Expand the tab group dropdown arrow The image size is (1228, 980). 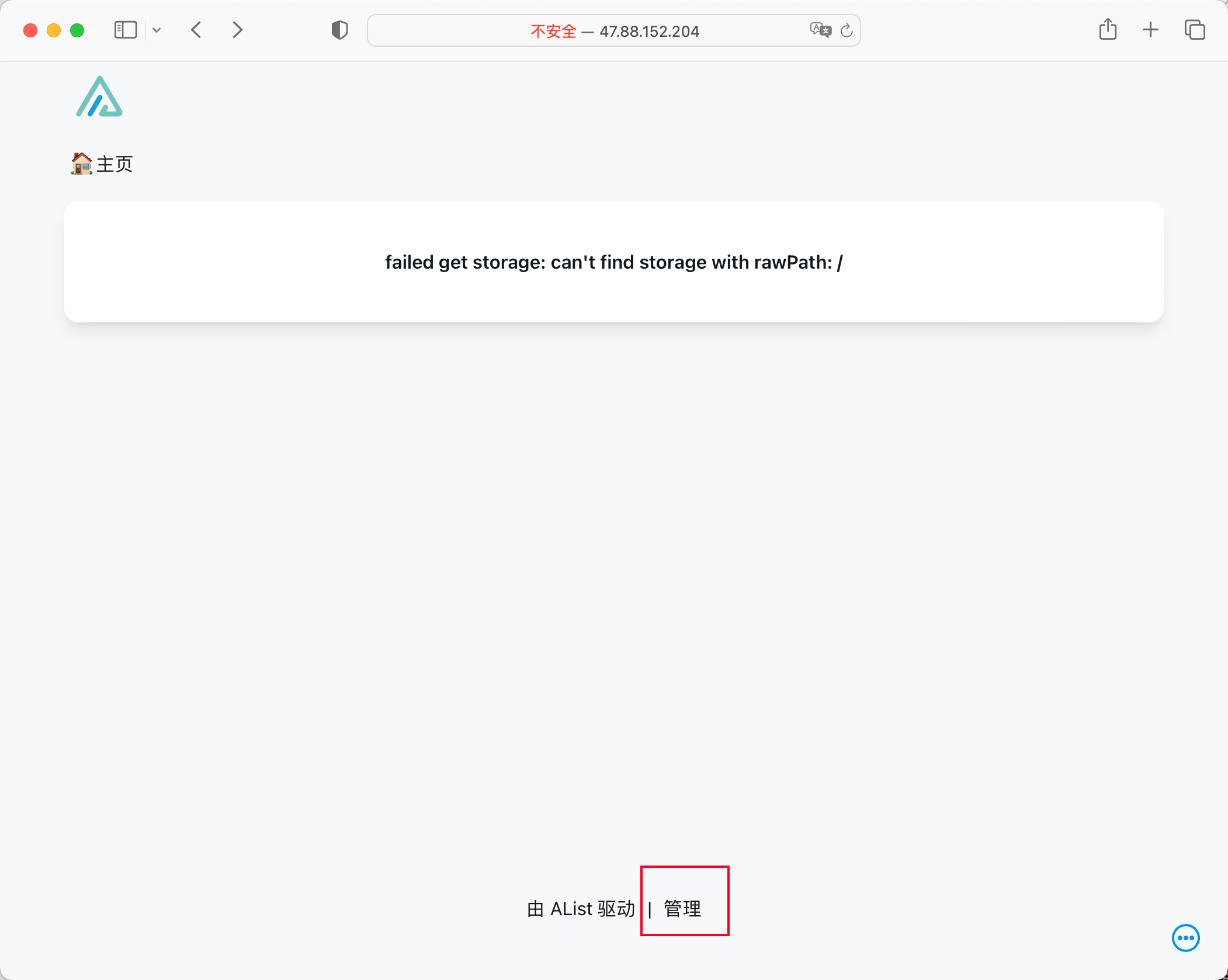pos(157,30)
